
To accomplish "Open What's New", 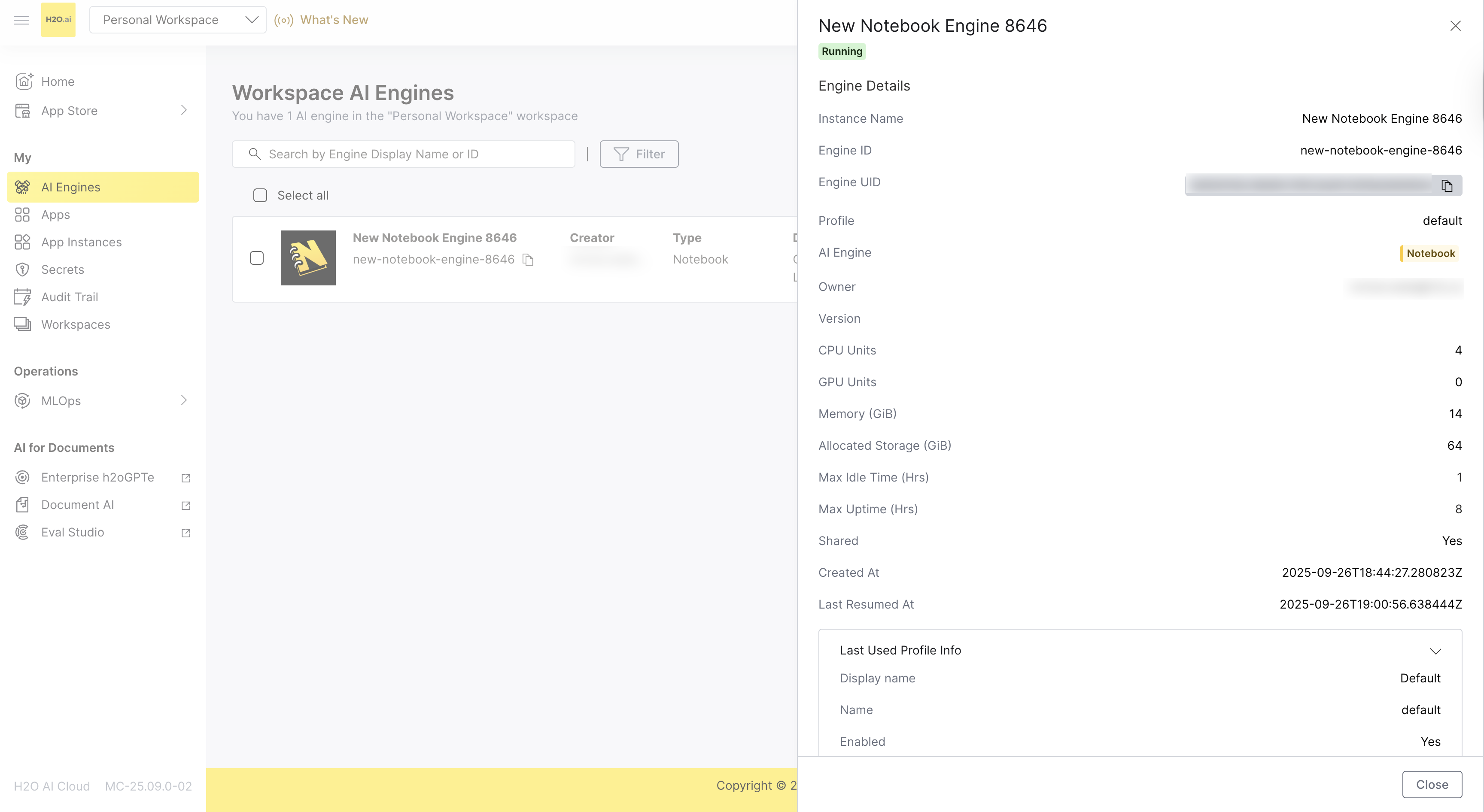I will pyautogui.click(x=335, y=19).
